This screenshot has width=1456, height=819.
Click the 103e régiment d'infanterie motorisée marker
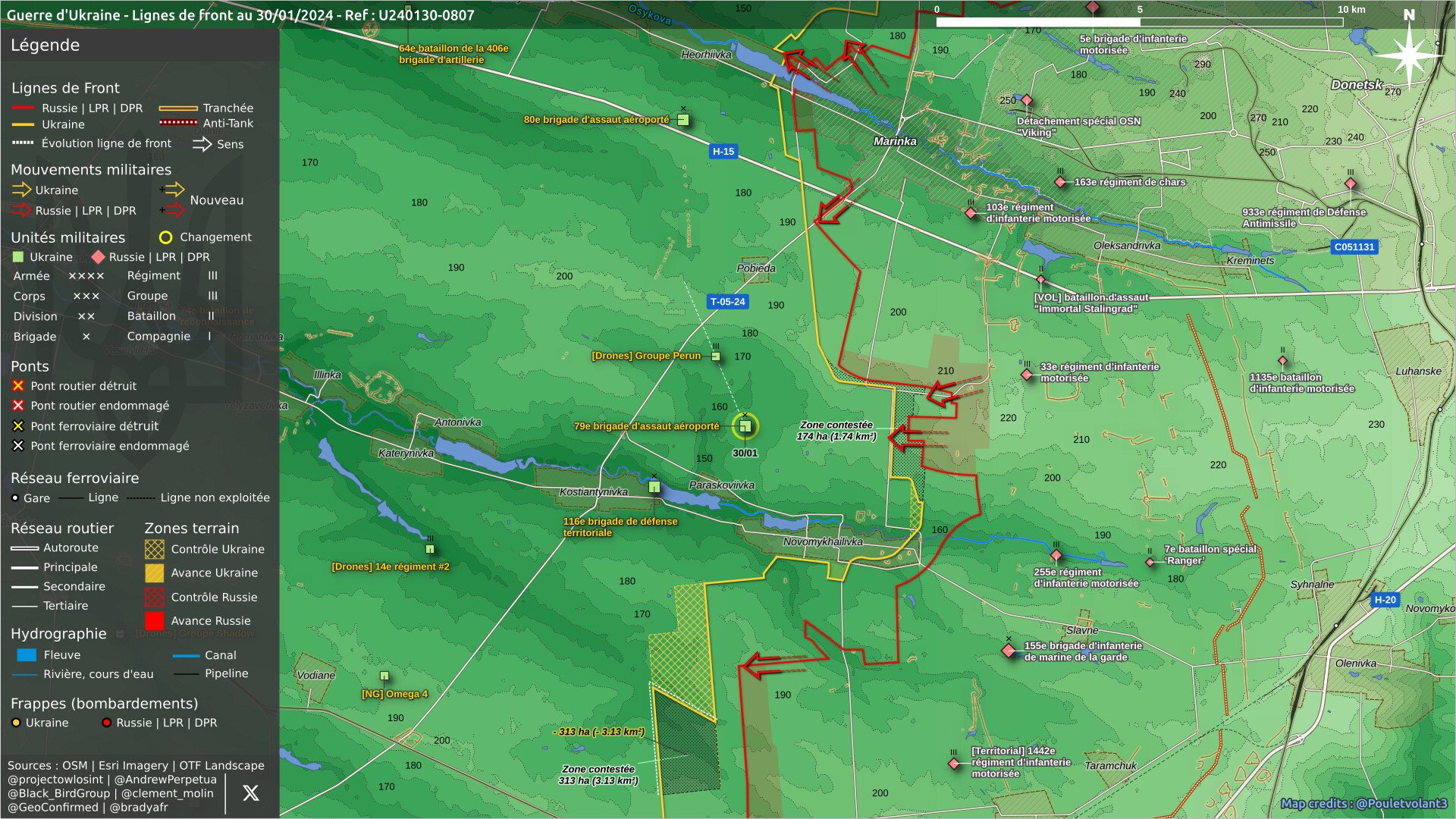971,213
